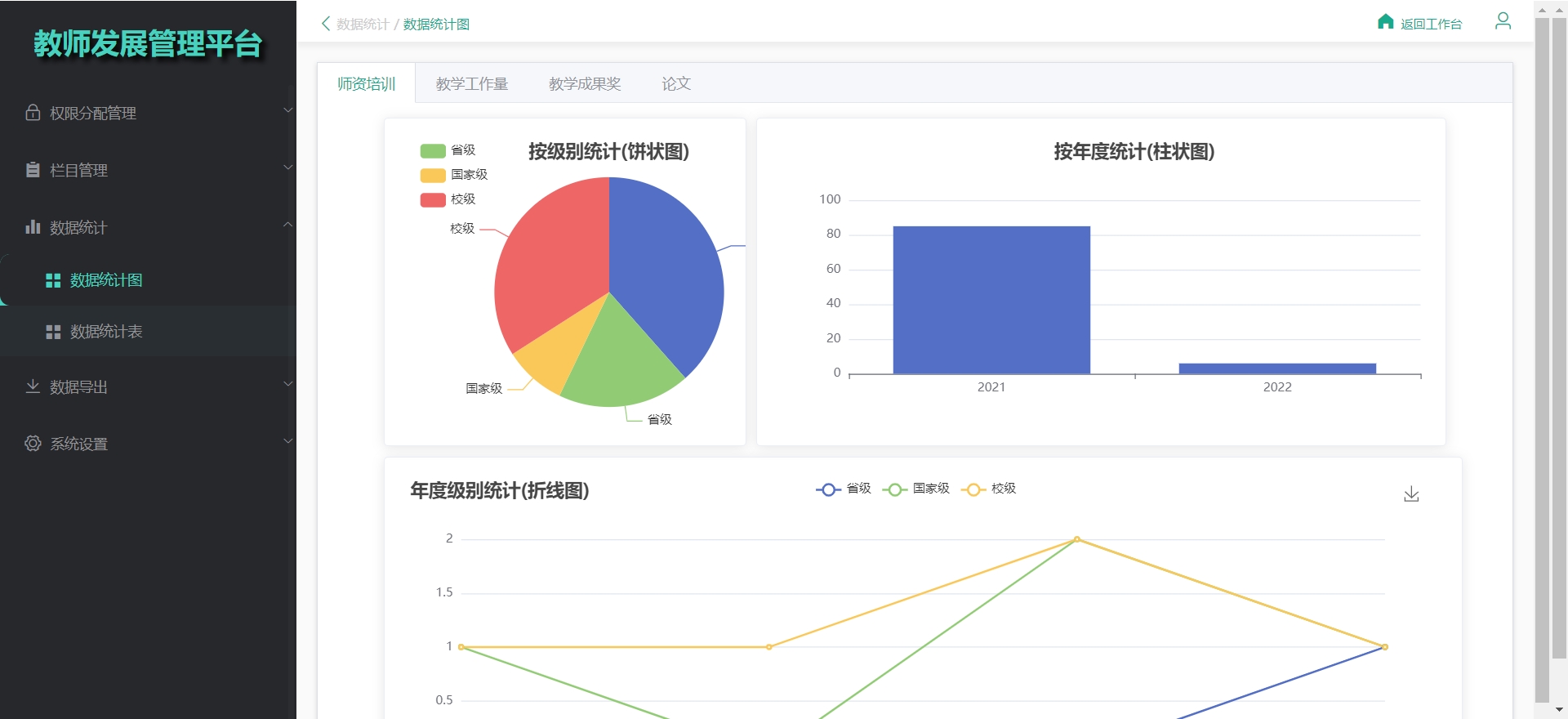Expand the 系统设置 menu chevron
The image size is (1568, 719).
pos(287,441)
